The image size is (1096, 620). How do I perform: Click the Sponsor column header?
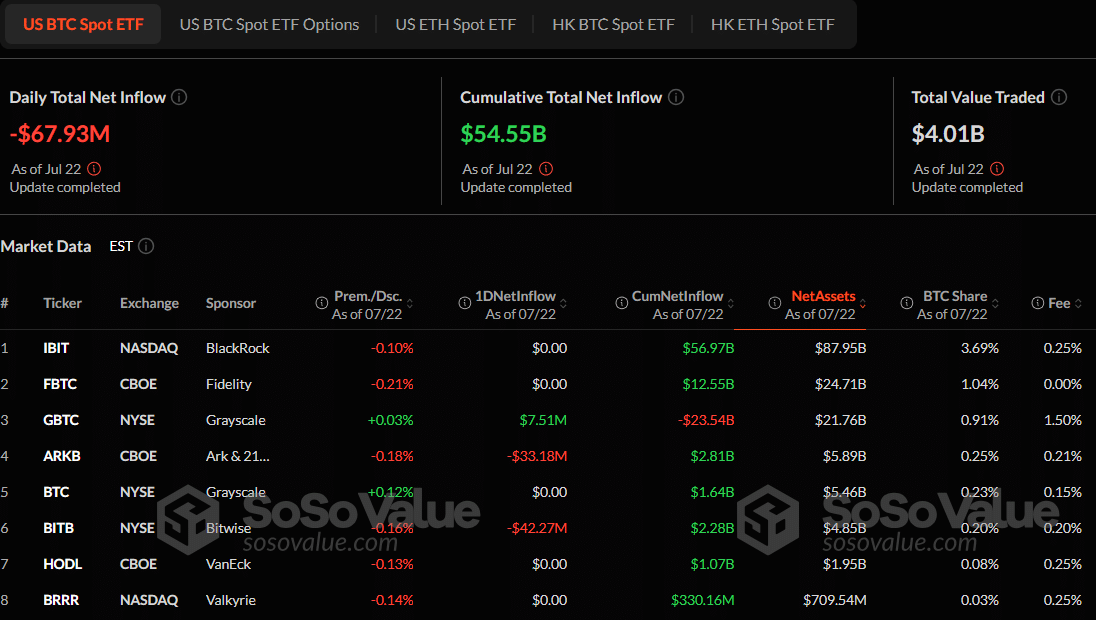pyautogui.click(x=231, y=303)
